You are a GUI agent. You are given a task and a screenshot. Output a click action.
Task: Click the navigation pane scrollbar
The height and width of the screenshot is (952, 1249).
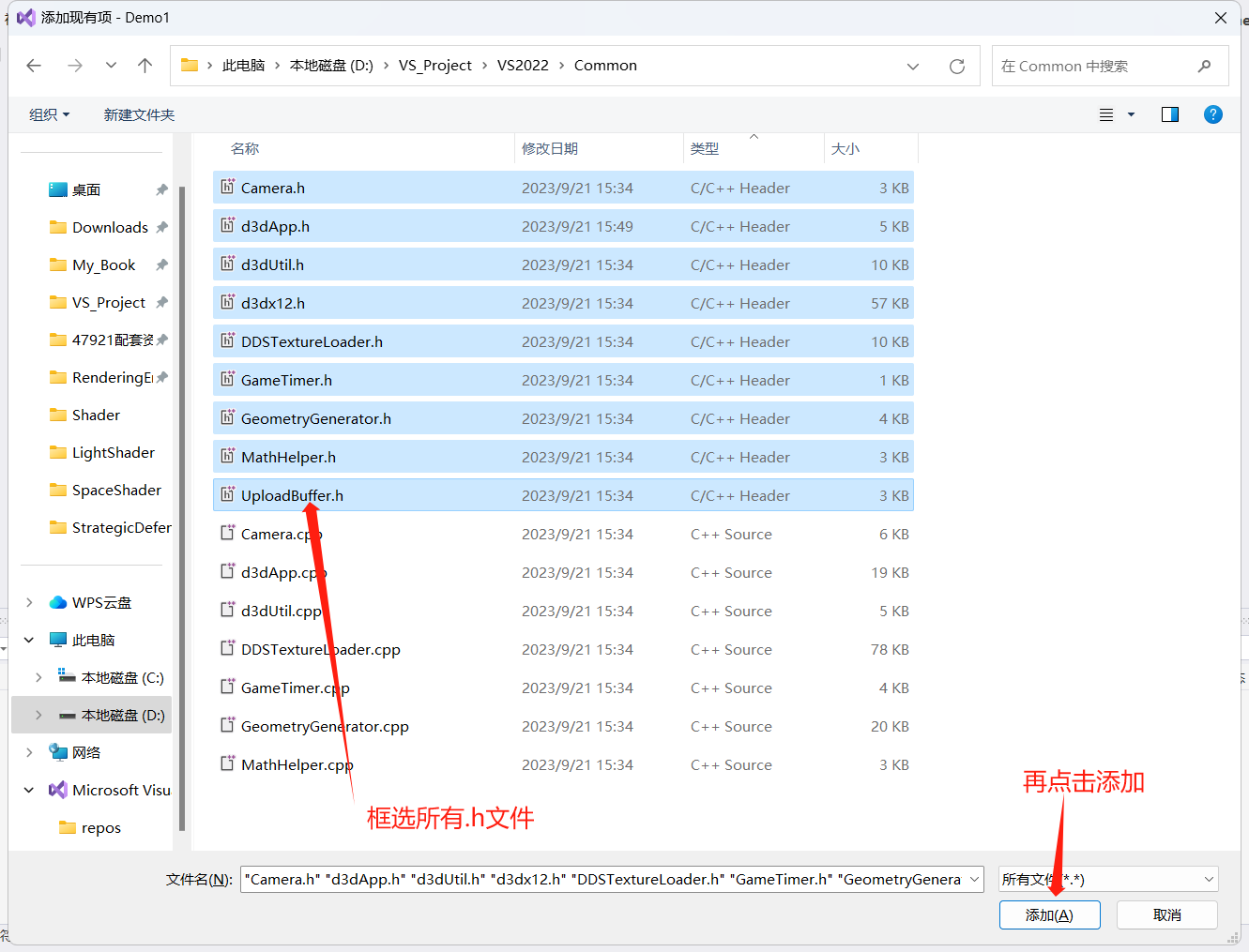(x=181, y=507)
